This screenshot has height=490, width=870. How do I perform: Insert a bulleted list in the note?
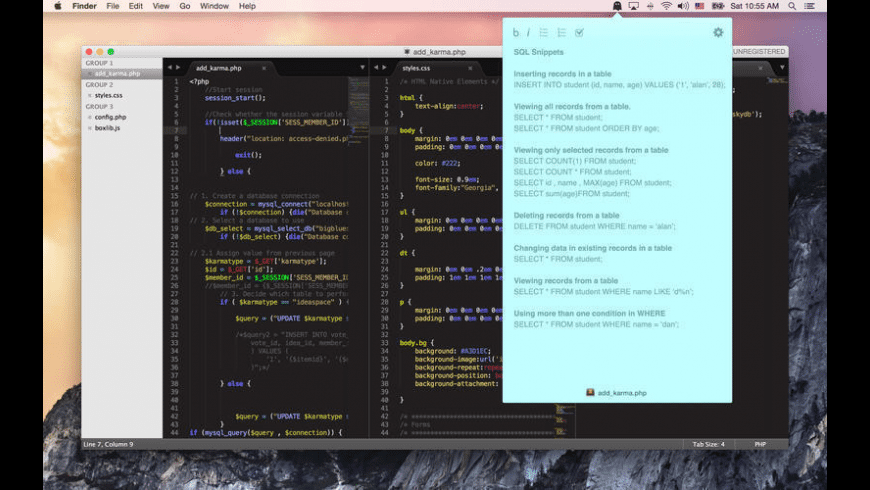tap(544, 33)
